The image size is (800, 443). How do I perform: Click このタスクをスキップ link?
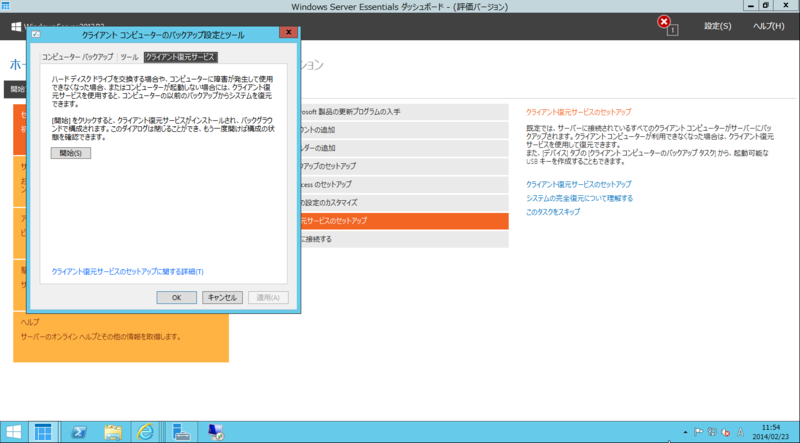tap(553, 212)
